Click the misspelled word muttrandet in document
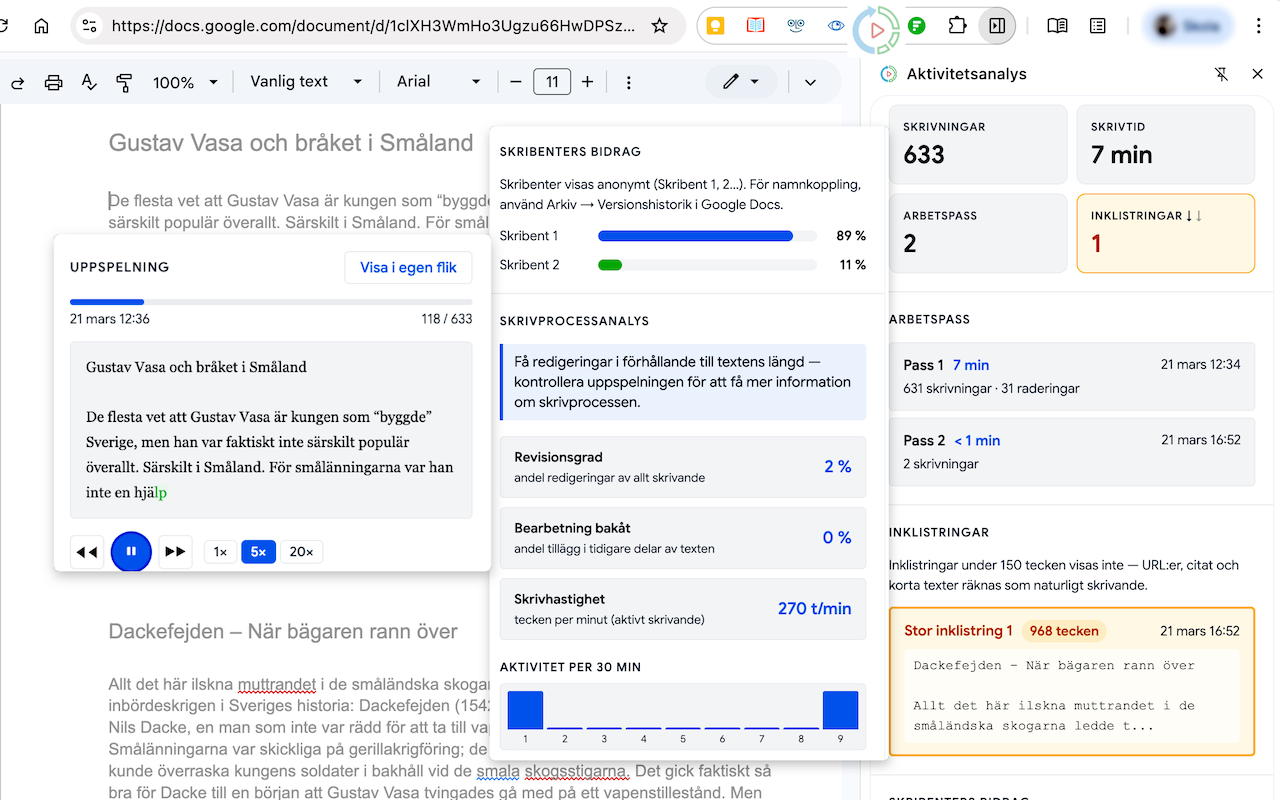1280x800 pixels. coord(277,685)
